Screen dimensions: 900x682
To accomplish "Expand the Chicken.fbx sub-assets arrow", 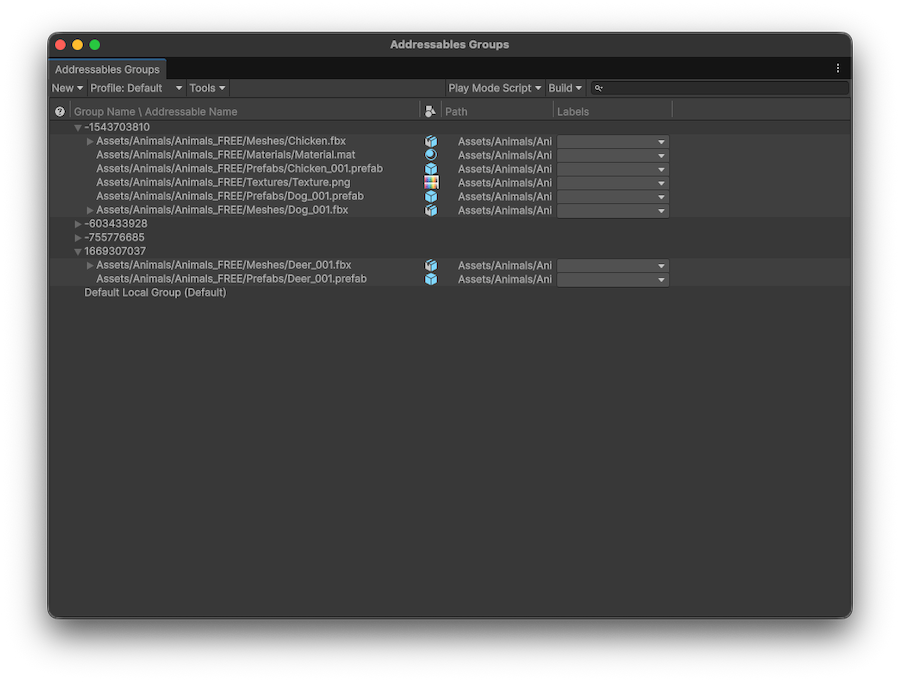I will tap(89, 141).
